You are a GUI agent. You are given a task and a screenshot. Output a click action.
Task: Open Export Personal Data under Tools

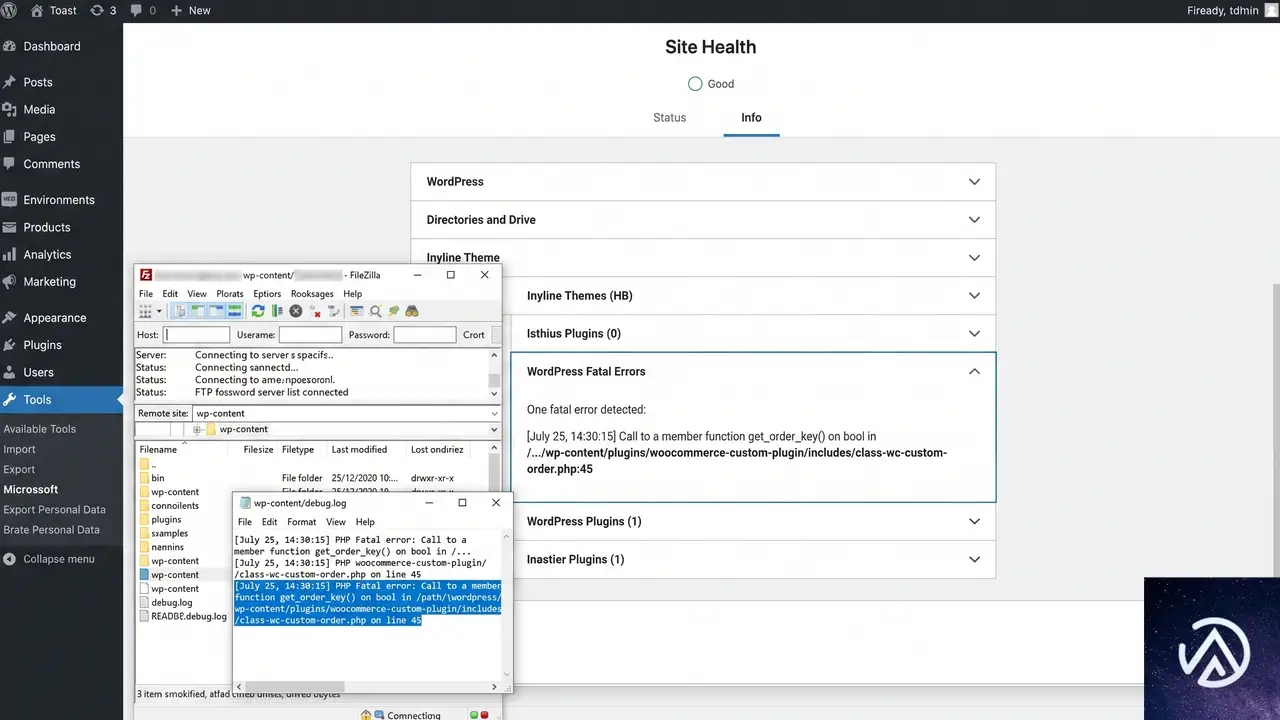[54, 510]
